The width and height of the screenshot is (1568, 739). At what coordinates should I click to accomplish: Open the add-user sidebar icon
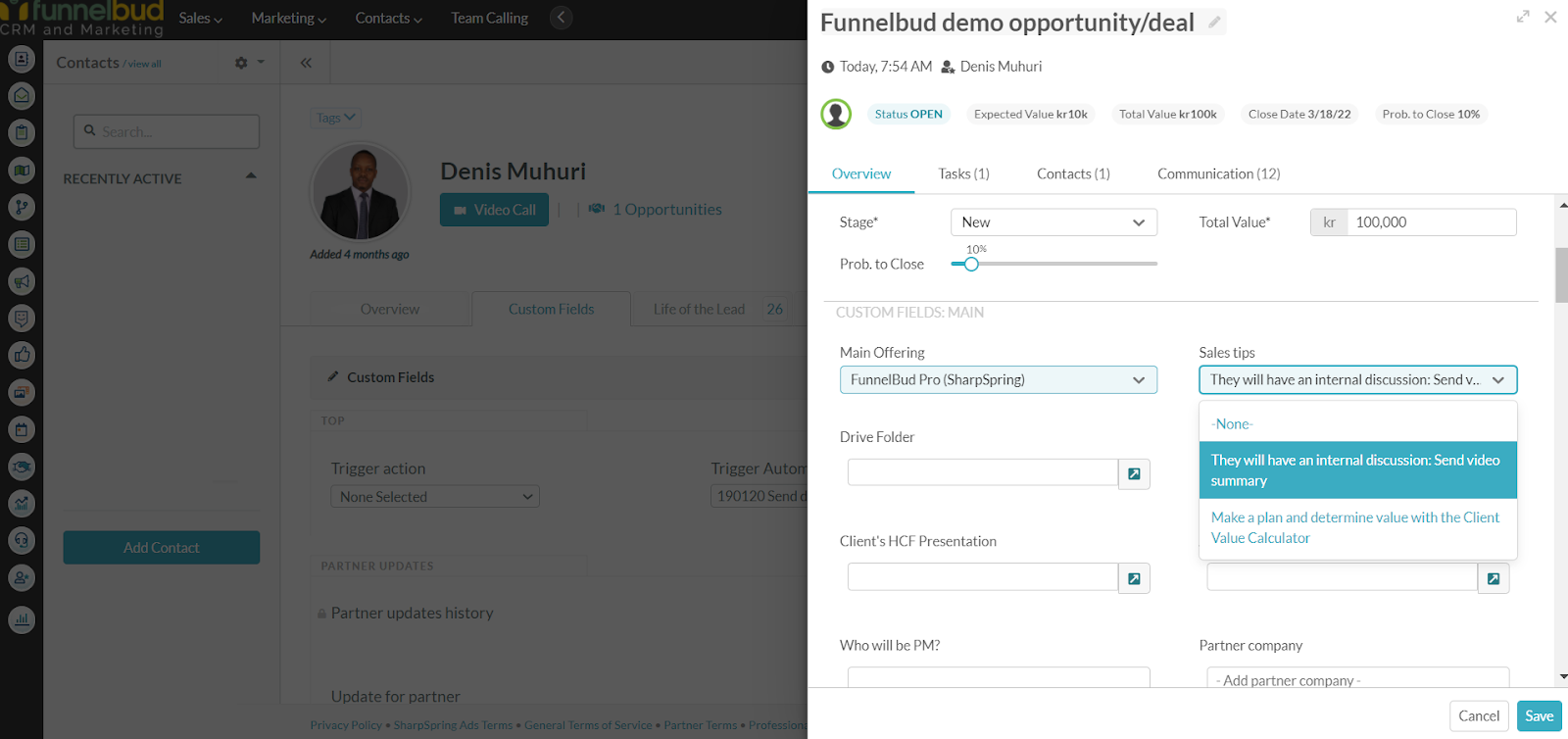click(x=22, y=578)
